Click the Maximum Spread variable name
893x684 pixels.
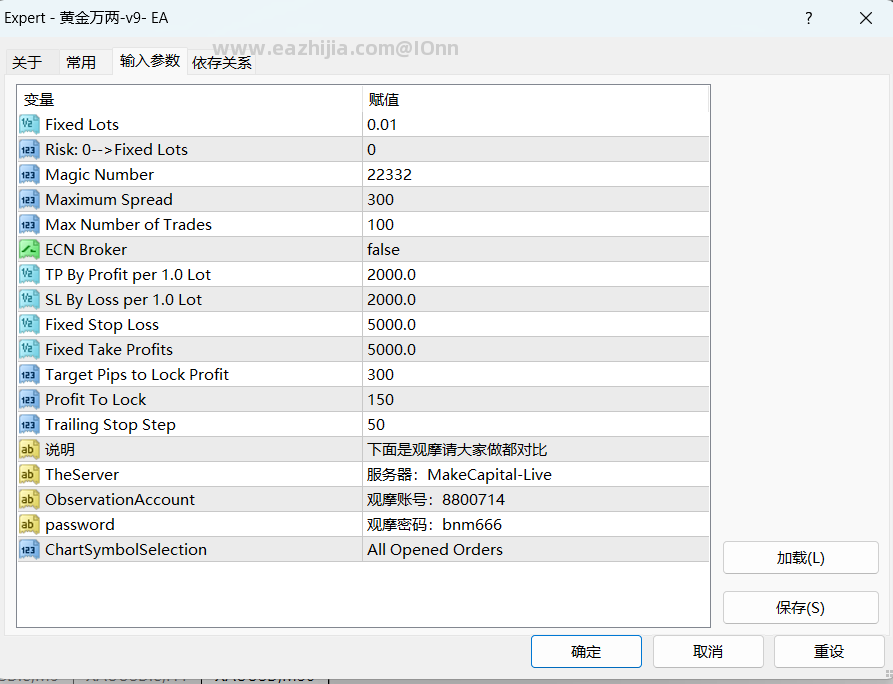click(109, 200)
